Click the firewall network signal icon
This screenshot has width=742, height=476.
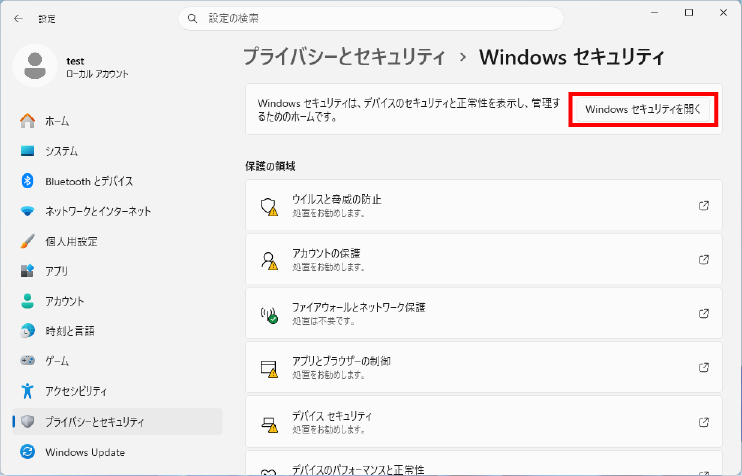[269, 315]
